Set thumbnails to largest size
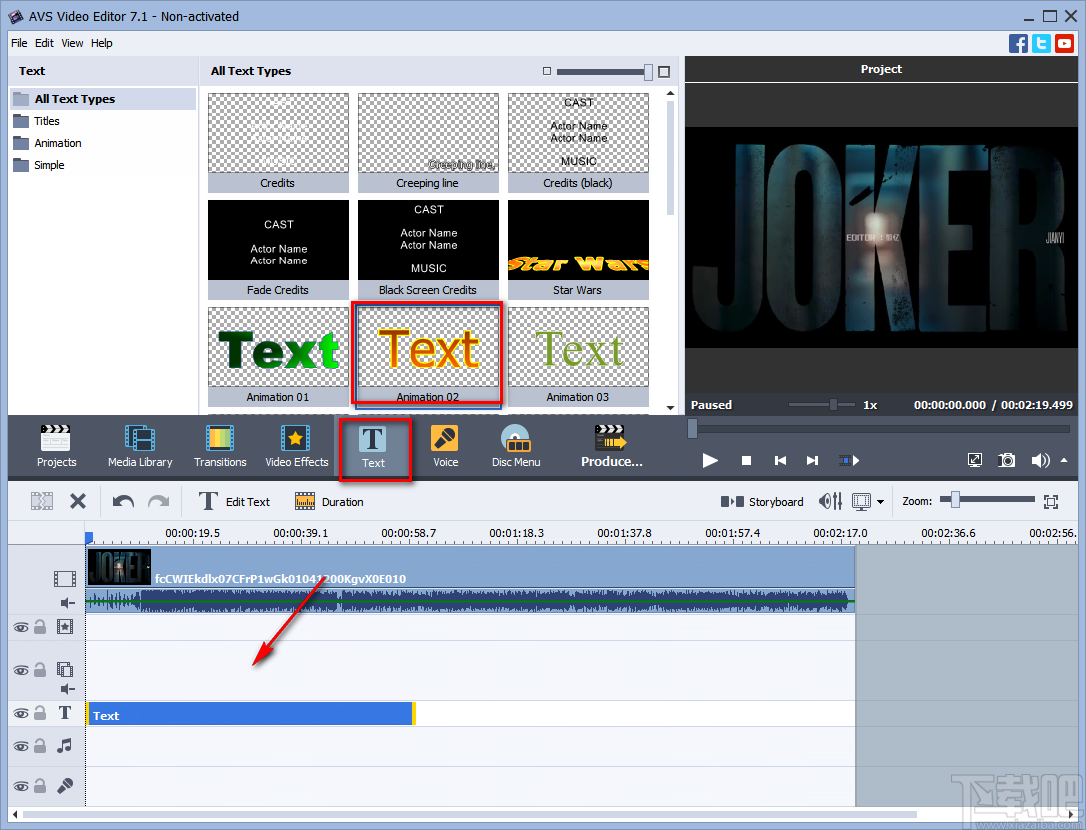The image size is (1086, 830). [664, 71]
